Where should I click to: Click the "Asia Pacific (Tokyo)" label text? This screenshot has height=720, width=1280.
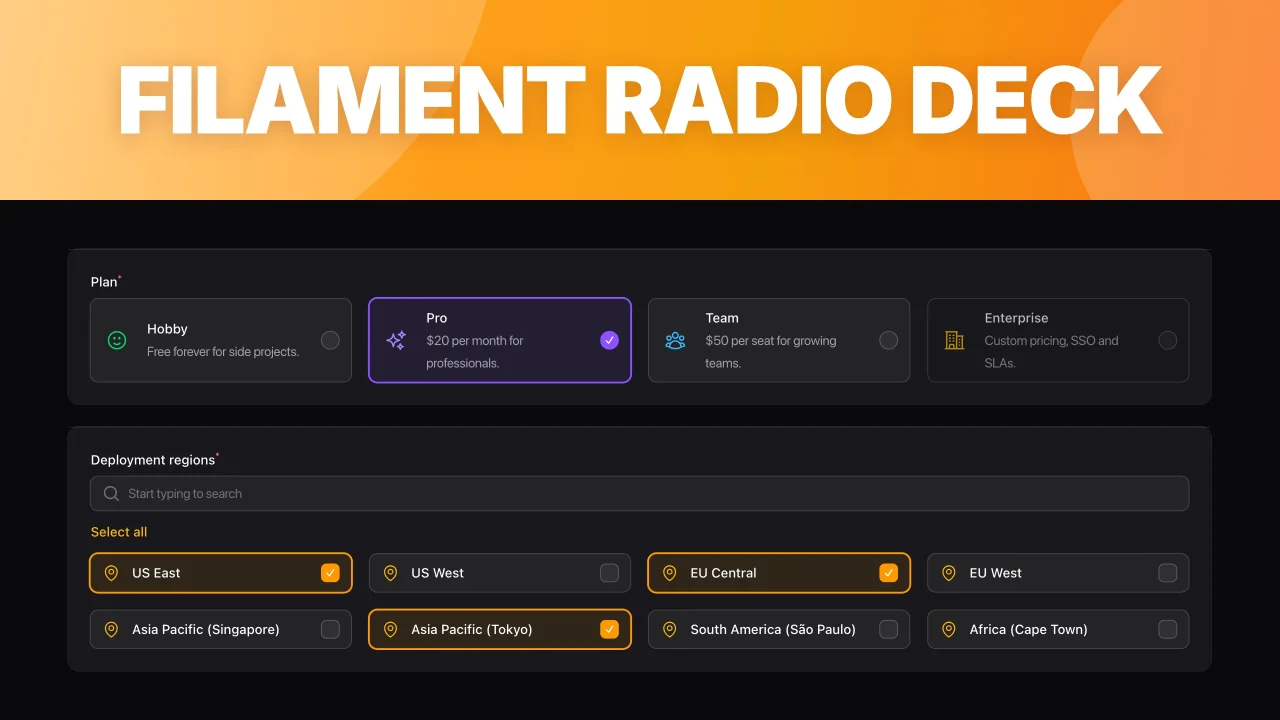point(472,629)
